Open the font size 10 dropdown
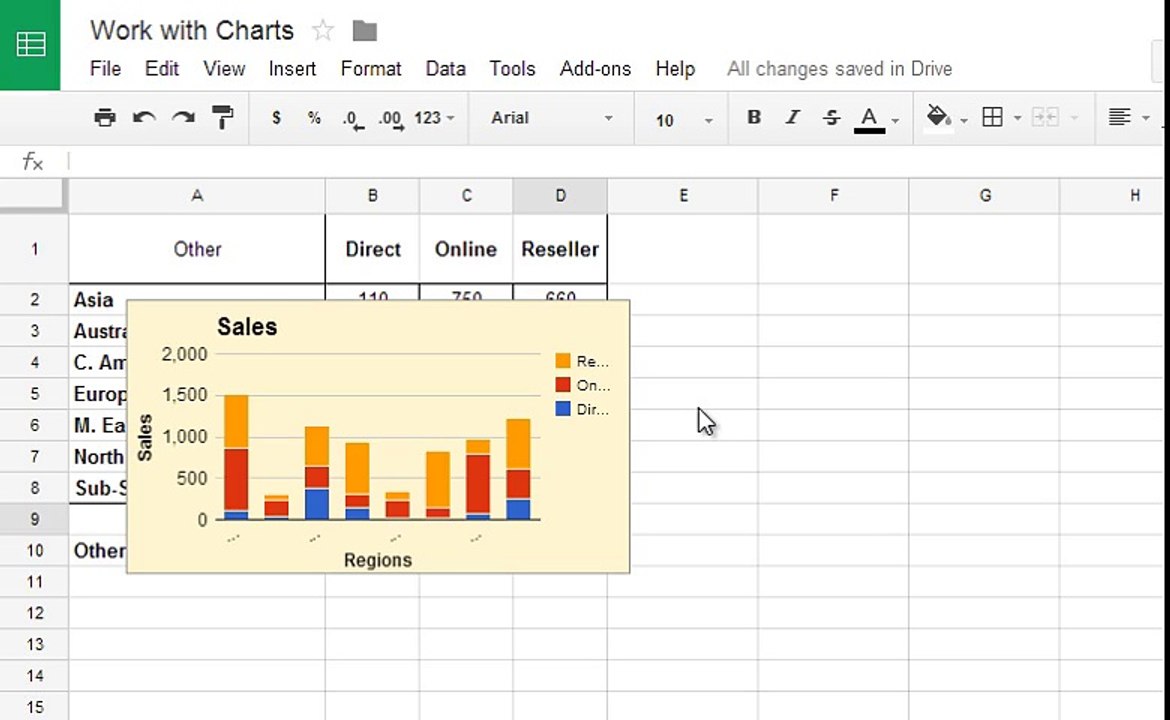 [x=683, y=120]
